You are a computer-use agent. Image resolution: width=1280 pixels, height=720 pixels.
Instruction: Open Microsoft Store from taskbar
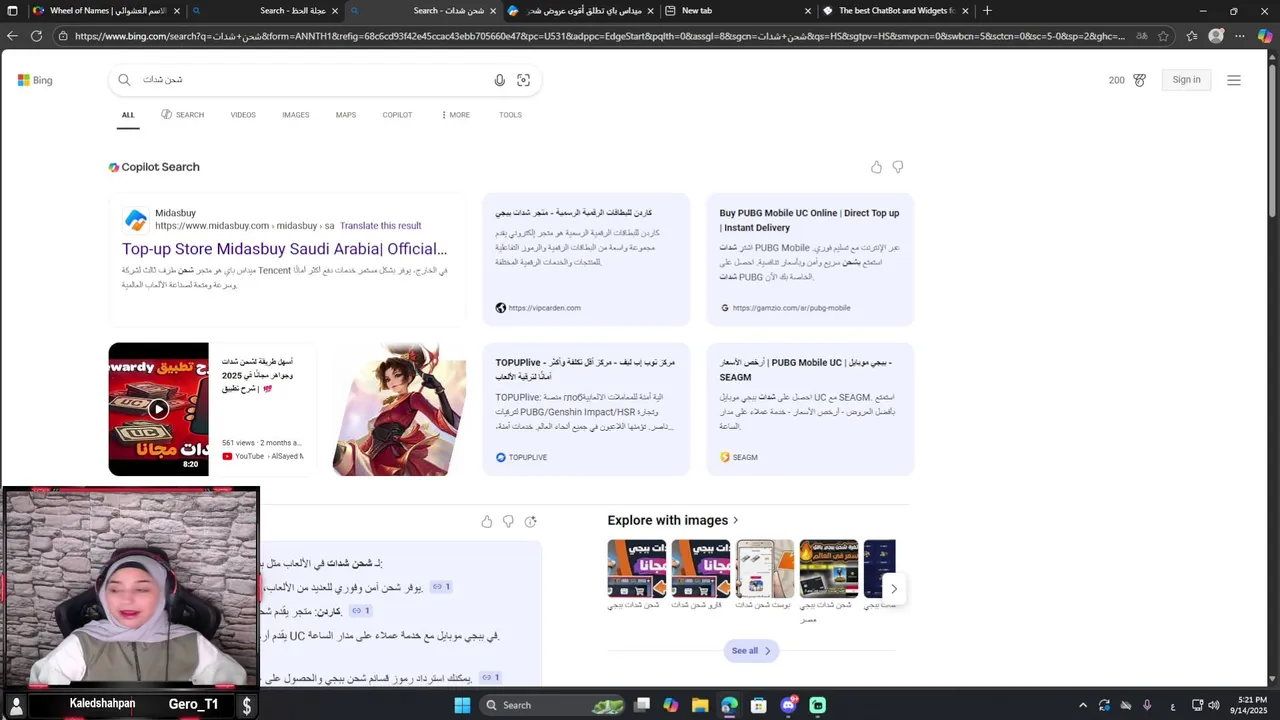click(759, 705)
